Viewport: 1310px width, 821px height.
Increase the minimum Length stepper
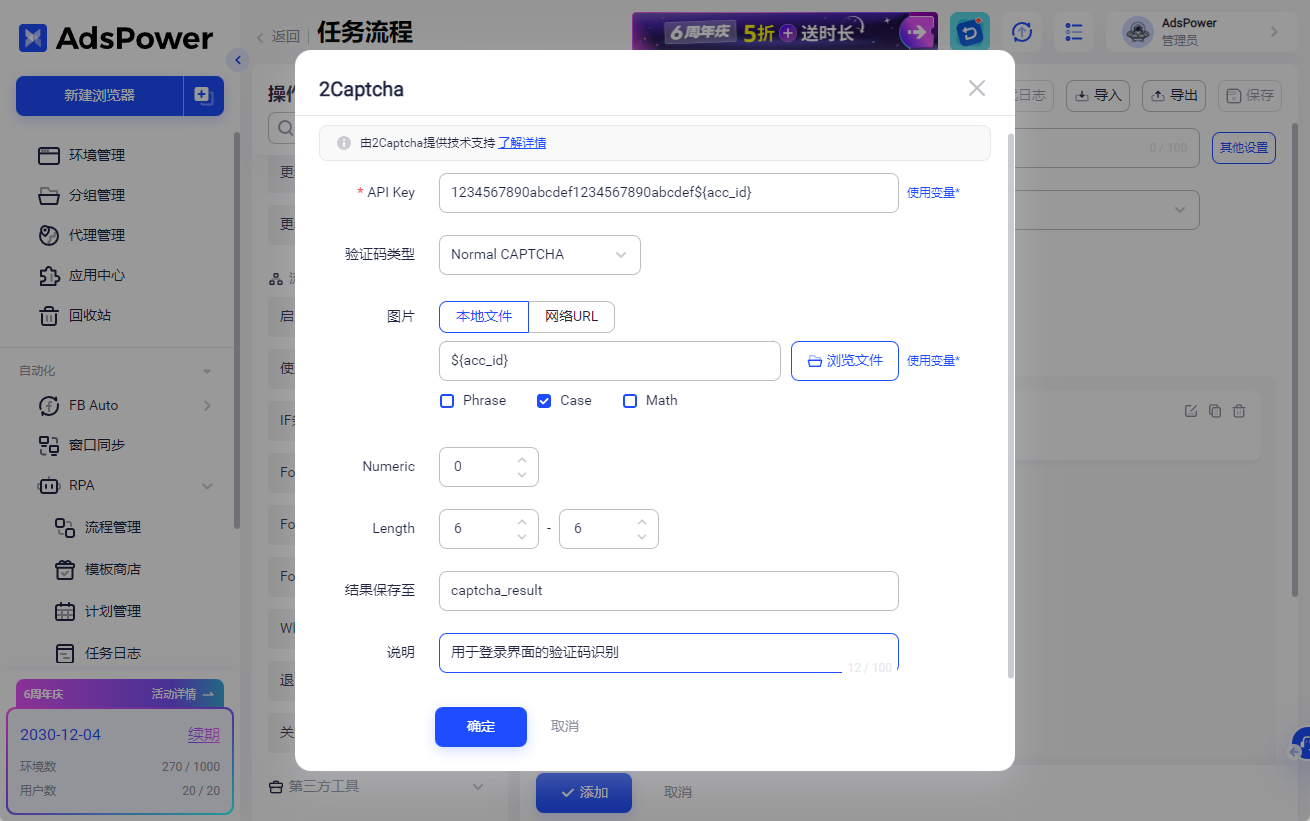522,521
